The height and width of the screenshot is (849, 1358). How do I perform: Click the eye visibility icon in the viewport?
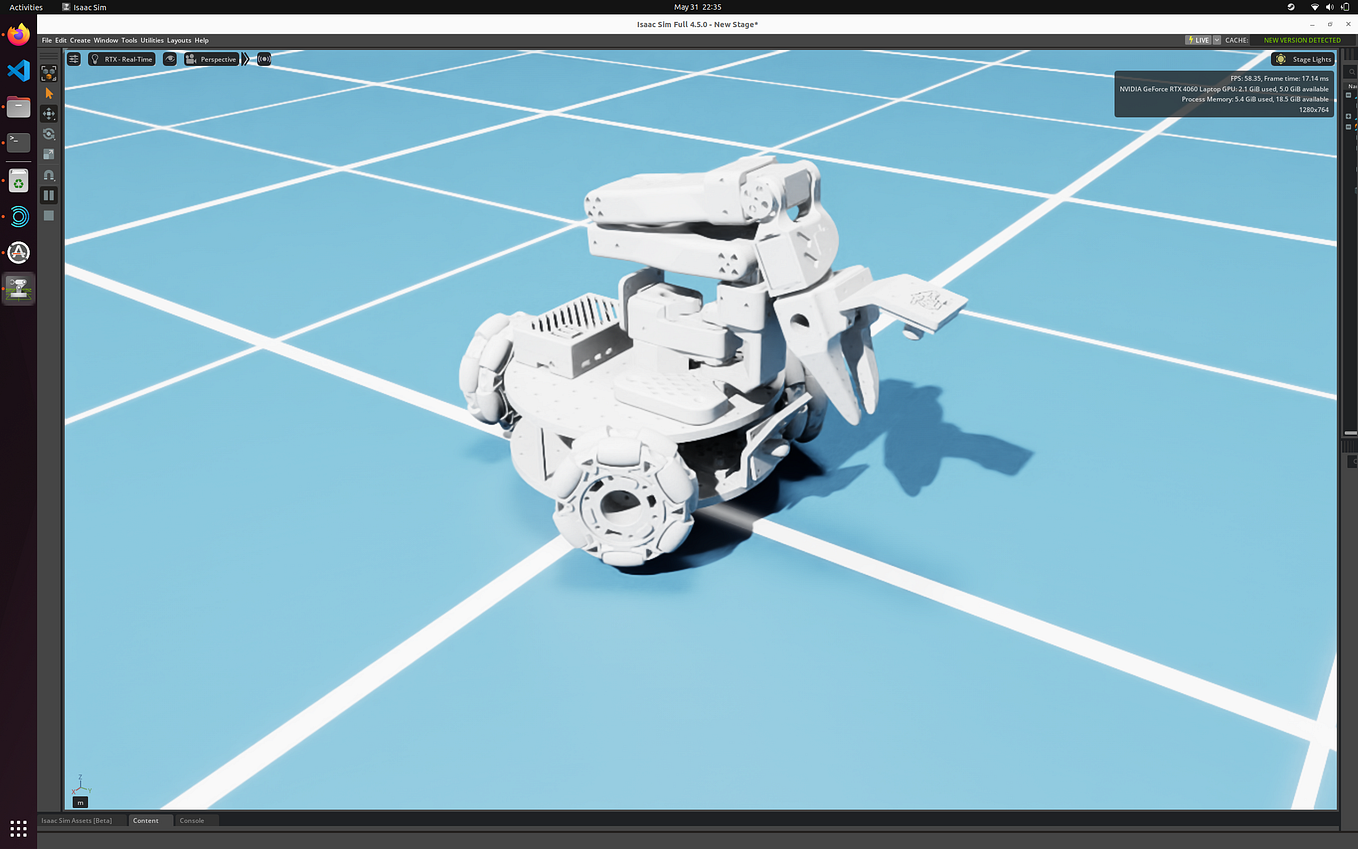point(171,59)
